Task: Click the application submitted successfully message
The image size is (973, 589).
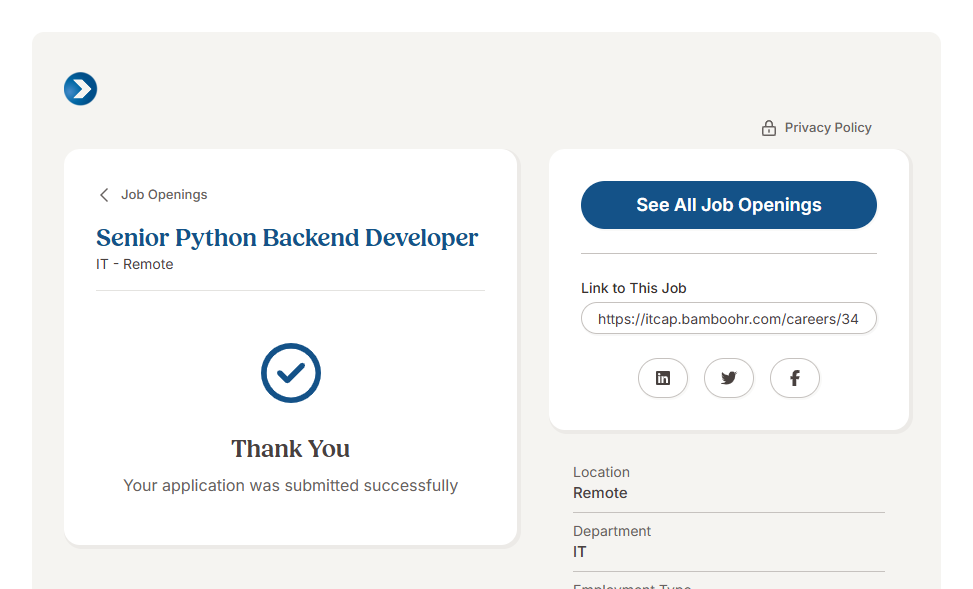Action: (x=290, y=486)
